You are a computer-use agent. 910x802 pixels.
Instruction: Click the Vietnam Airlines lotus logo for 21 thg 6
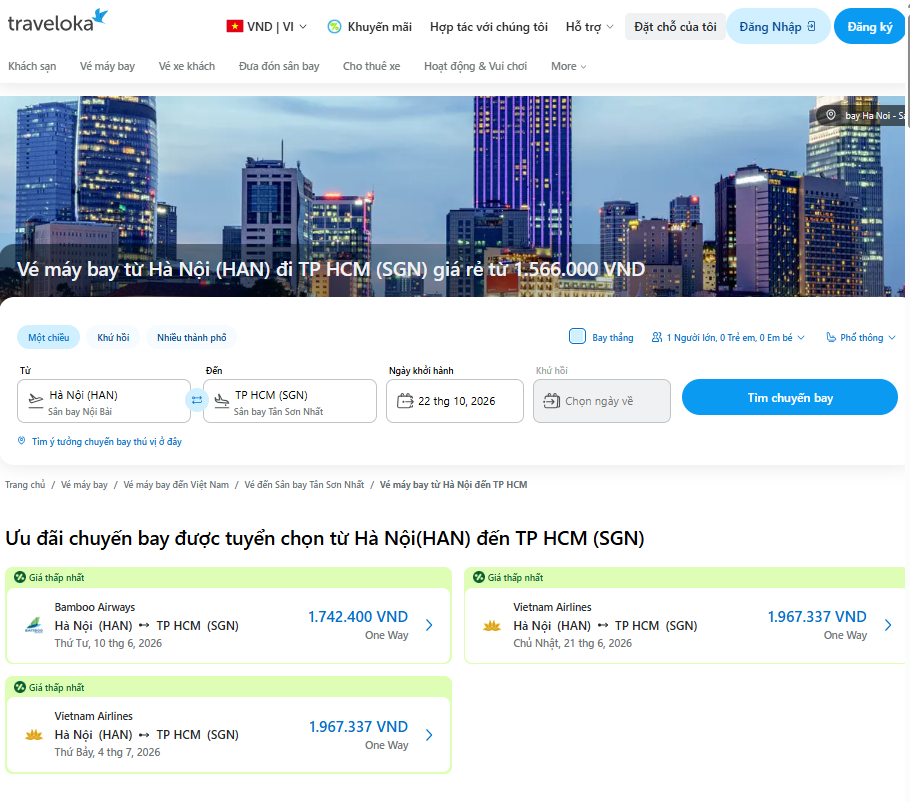(x=492, y=626)
